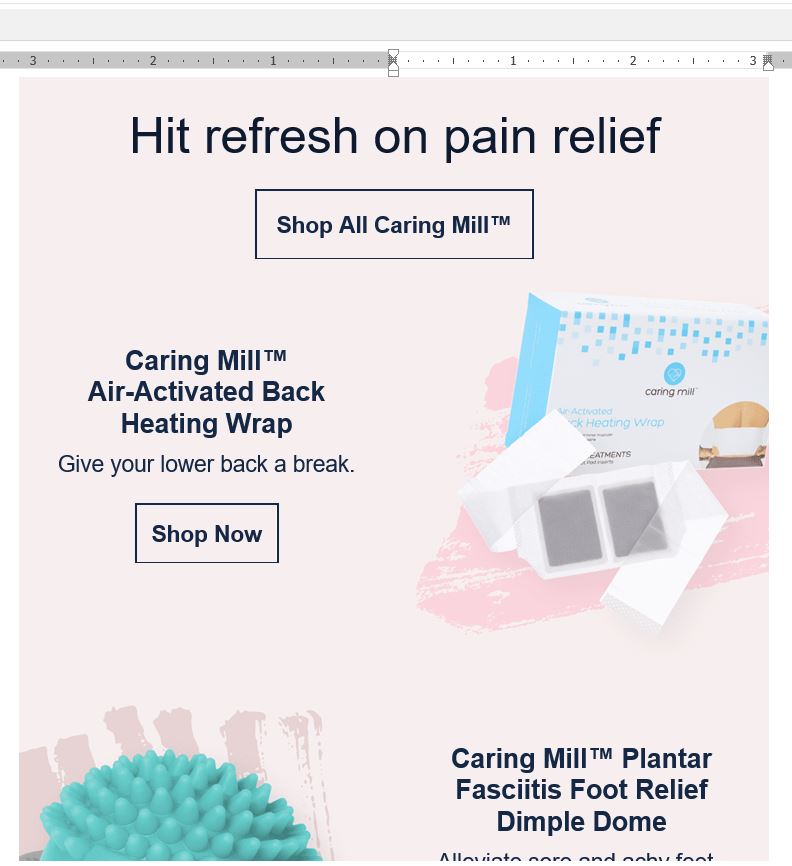Click the 2 mark on the ruler's left gray area

153,61
